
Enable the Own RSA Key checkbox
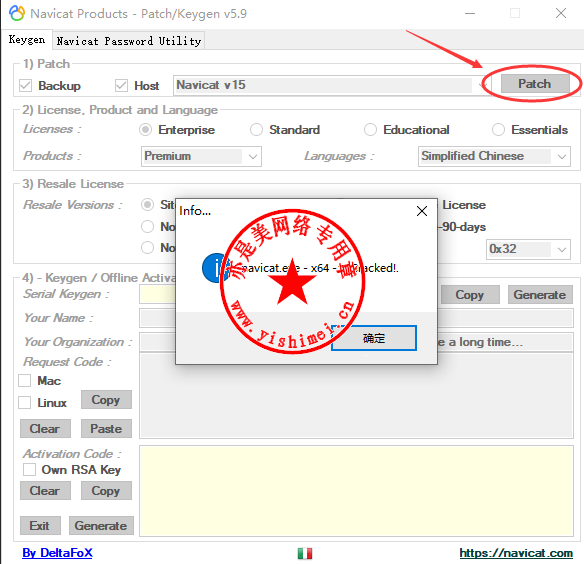(29, 469)
